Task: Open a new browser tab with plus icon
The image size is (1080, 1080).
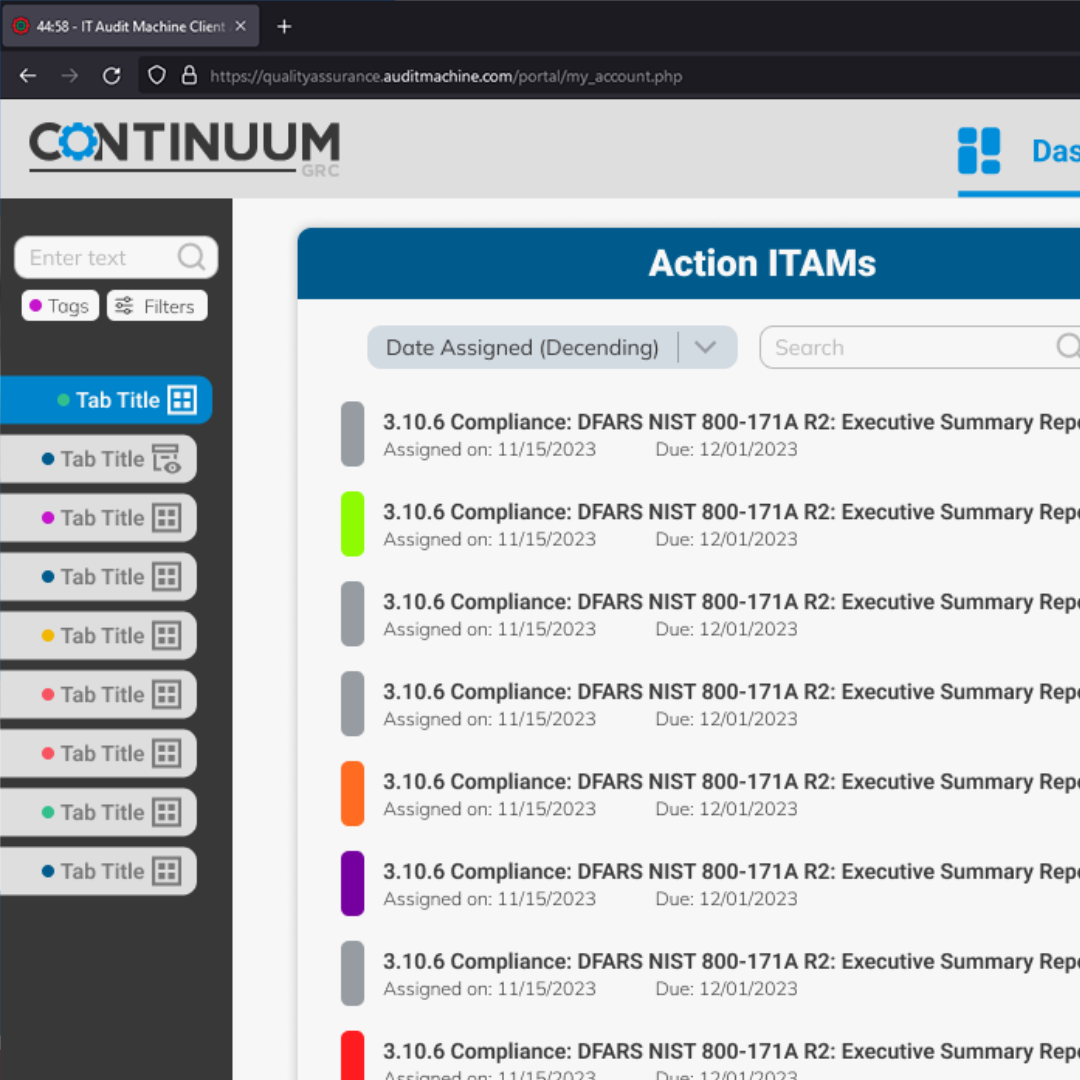Action: pos(284,27)
